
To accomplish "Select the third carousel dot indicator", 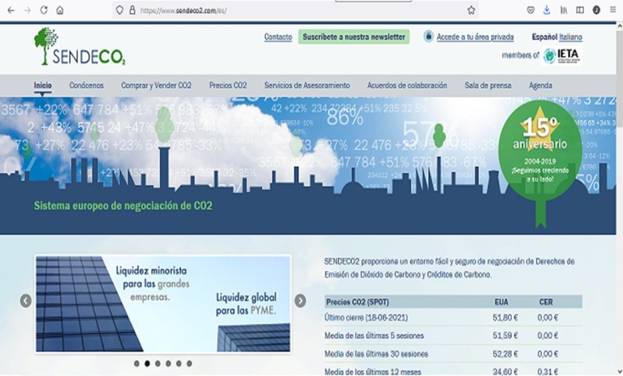I will click(158, 363).
